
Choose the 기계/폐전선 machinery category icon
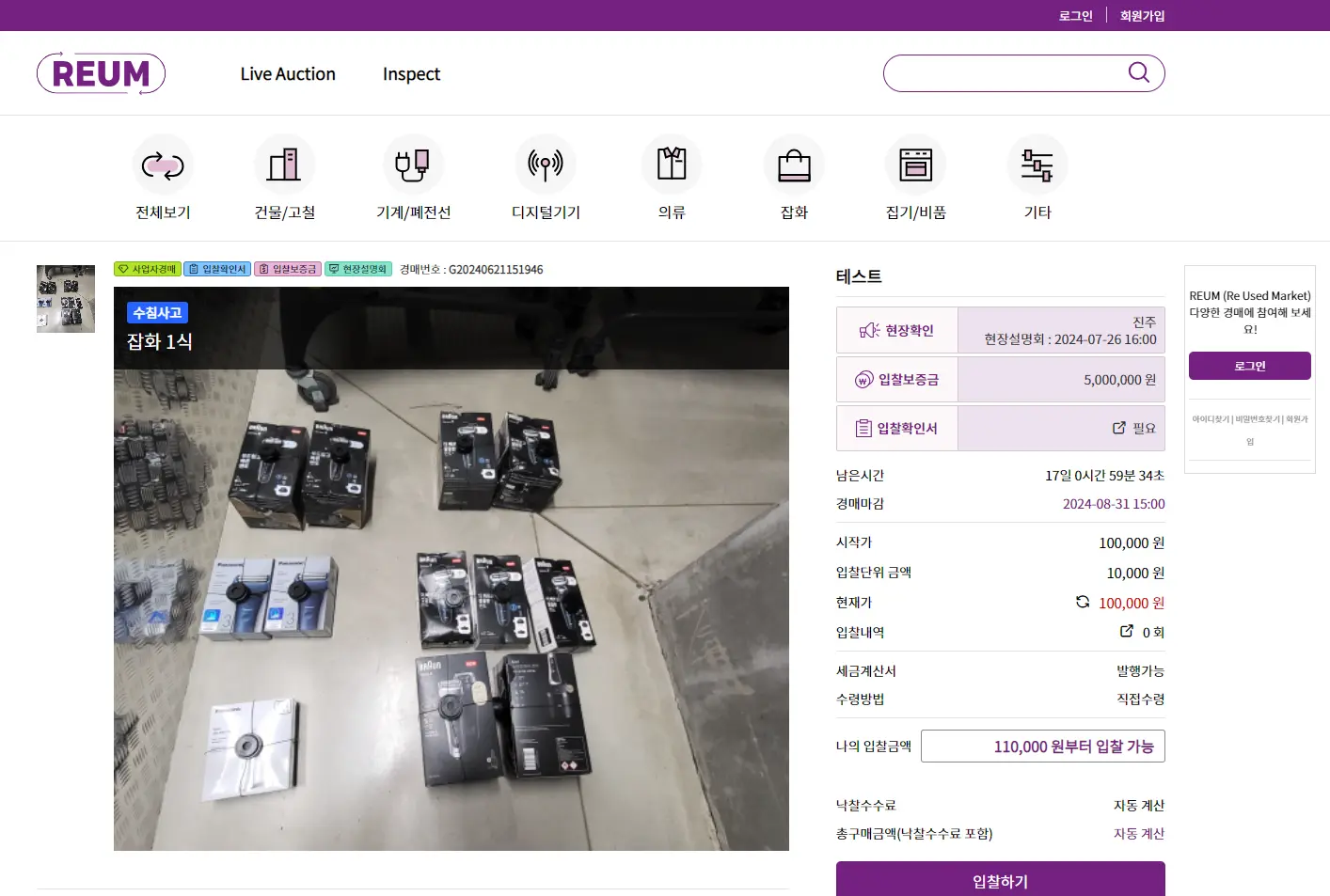(413, 165)
